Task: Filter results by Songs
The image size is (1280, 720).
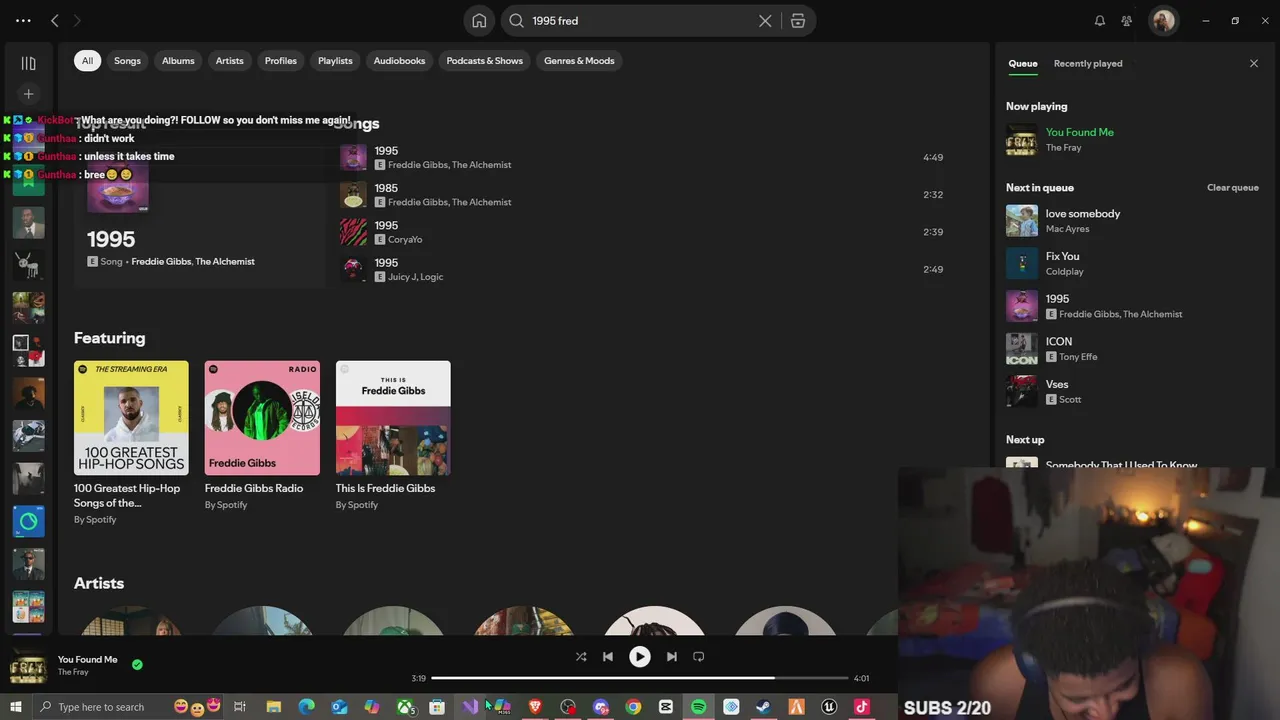Action: click(x=127, y=61)
